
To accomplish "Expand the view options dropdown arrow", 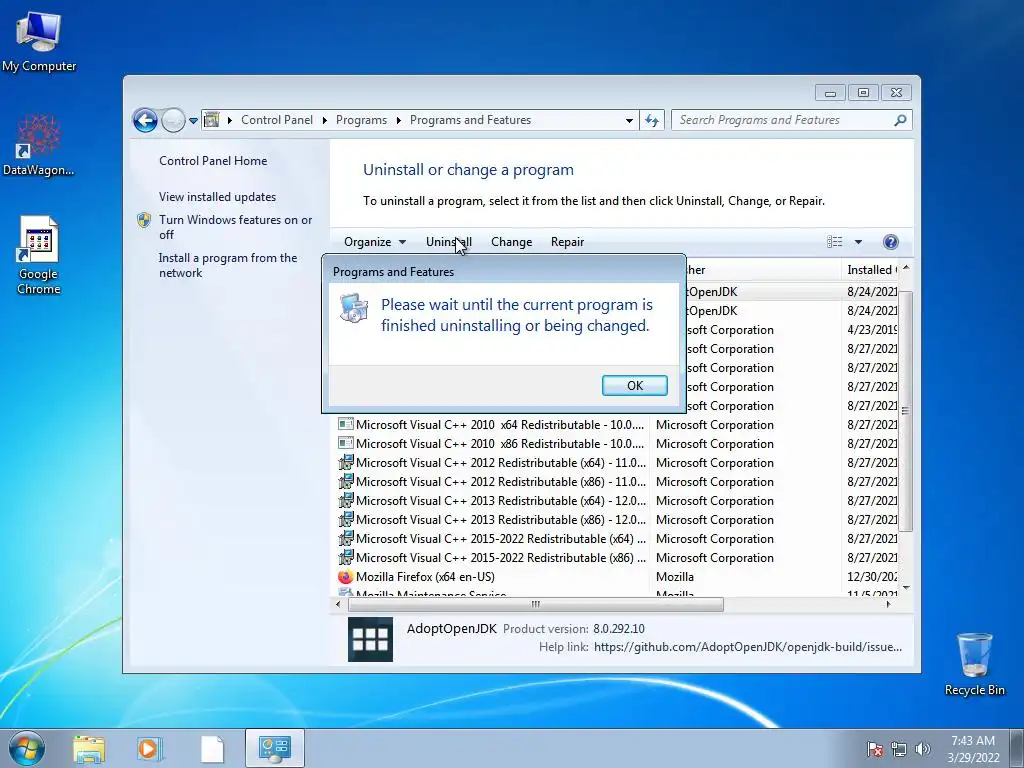I will tap(858, 242).
